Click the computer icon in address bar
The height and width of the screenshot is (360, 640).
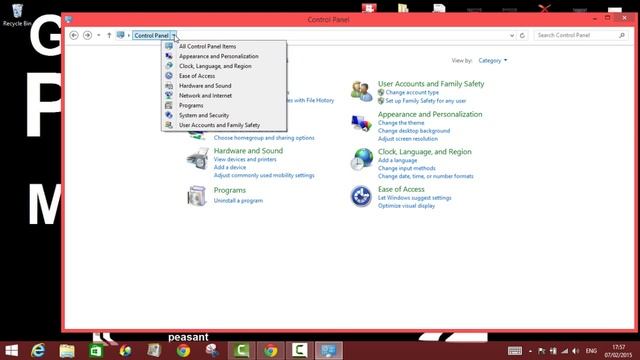click(120, 35)
